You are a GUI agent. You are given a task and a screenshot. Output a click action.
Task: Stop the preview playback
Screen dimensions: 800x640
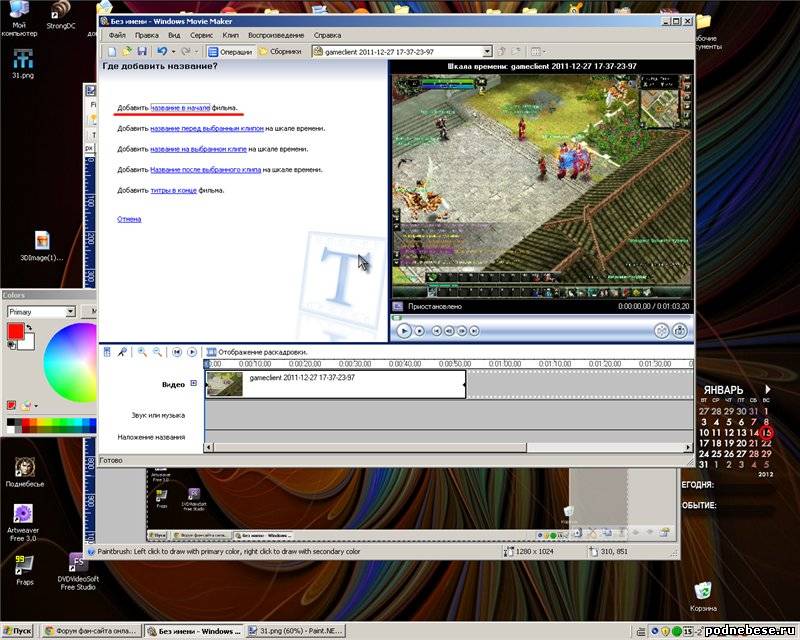click(x=419, y=331)
